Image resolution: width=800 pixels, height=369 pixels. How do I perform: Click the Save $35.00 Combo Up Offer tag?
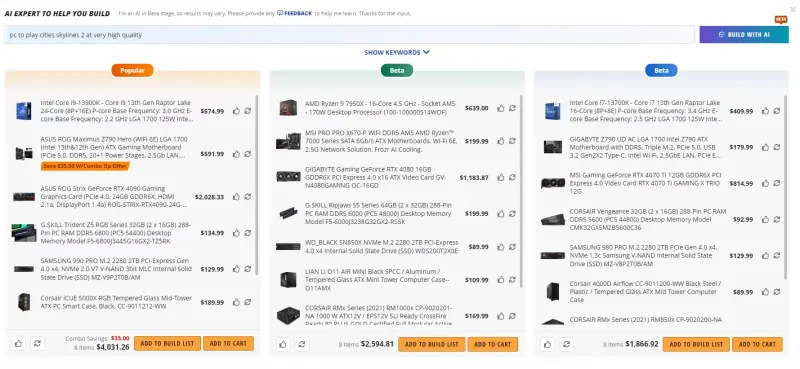[85, 166]
